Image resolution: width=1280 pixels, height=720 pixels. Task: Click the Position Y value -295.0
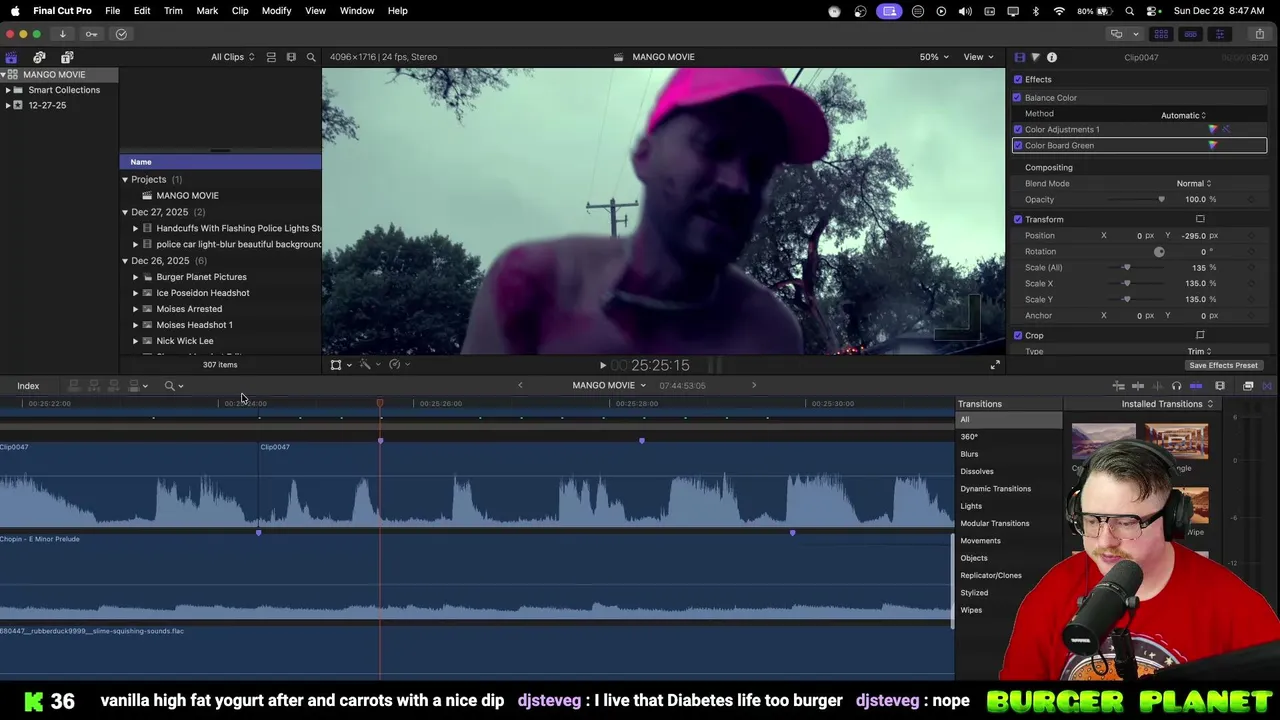click(1192, 235)
